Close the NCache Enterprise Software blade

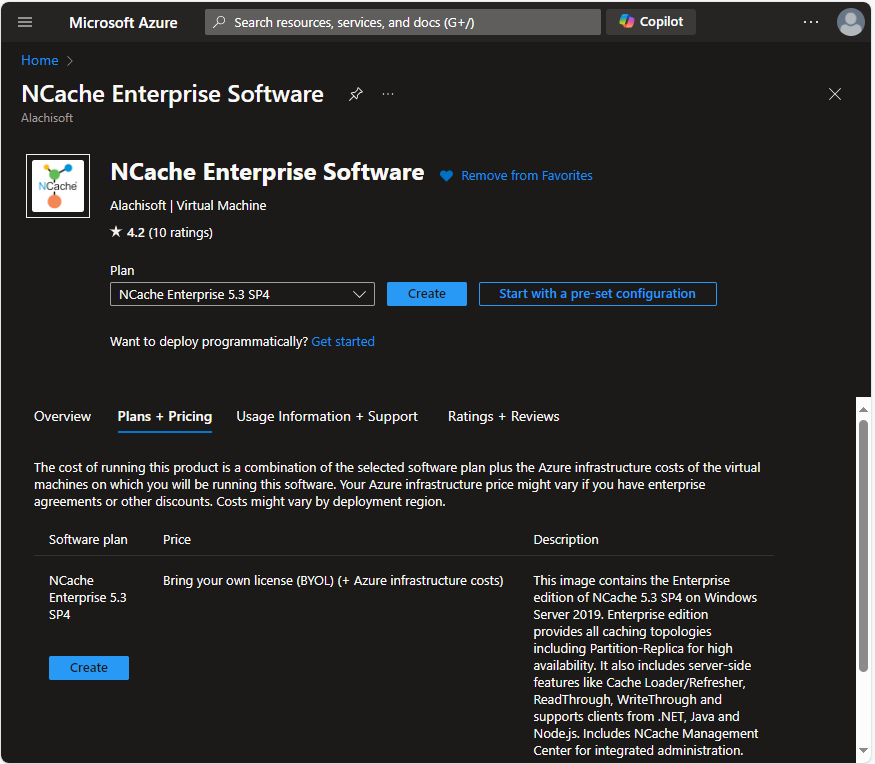click(x=835, y=94)
